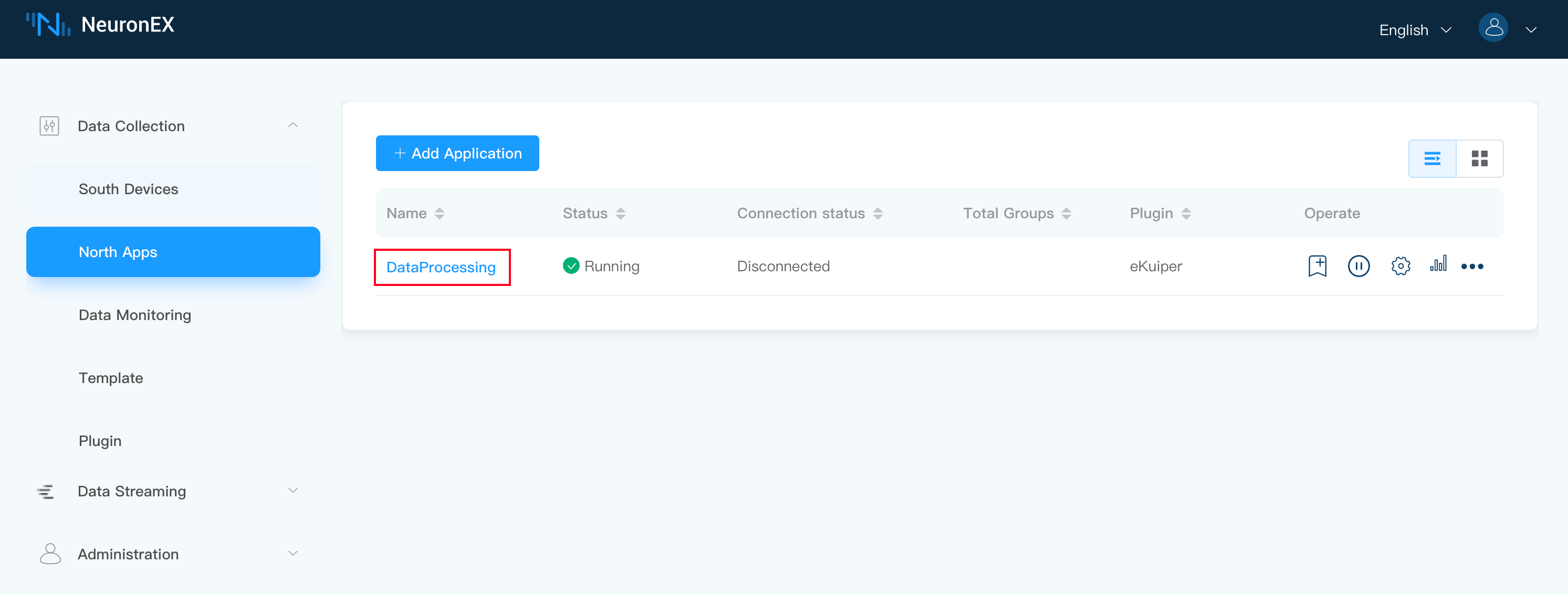This screenshot has height=595, width=1568.
Task: Click the user avatar icon
Action: (1493, 28)
